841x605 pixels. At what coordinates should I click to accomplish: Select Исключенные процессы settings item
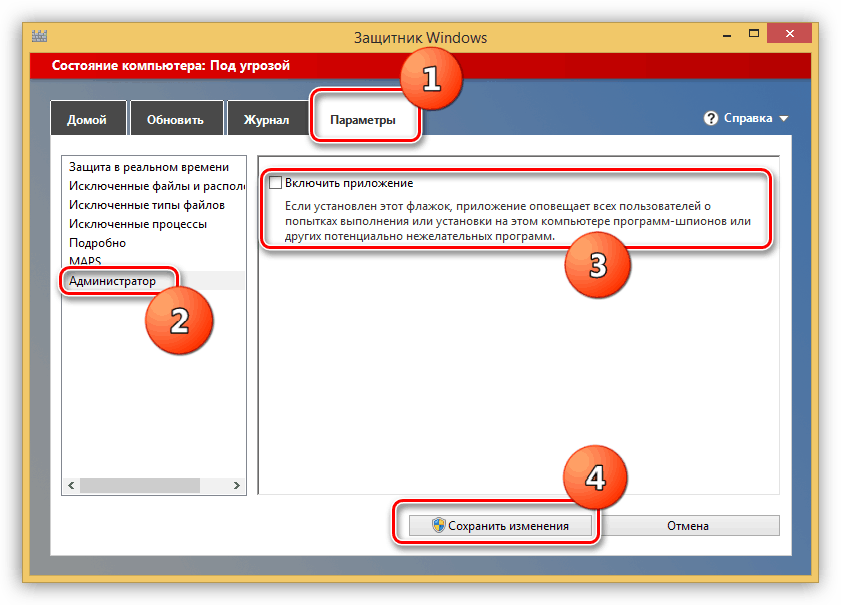point(137,224)
